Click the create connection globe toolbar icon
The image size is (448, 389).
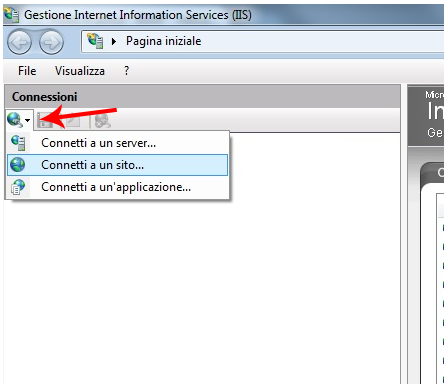(x=15, y=119)
